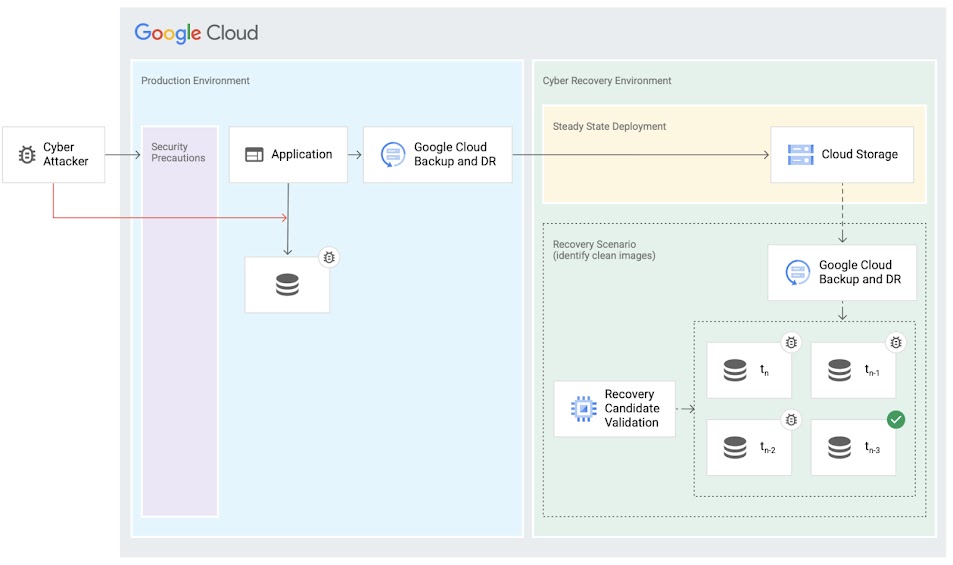Image resolution: width=953 pixels, height=565 pixels.
Task: Click the Production Environment label
Action: tap(195, 81)
